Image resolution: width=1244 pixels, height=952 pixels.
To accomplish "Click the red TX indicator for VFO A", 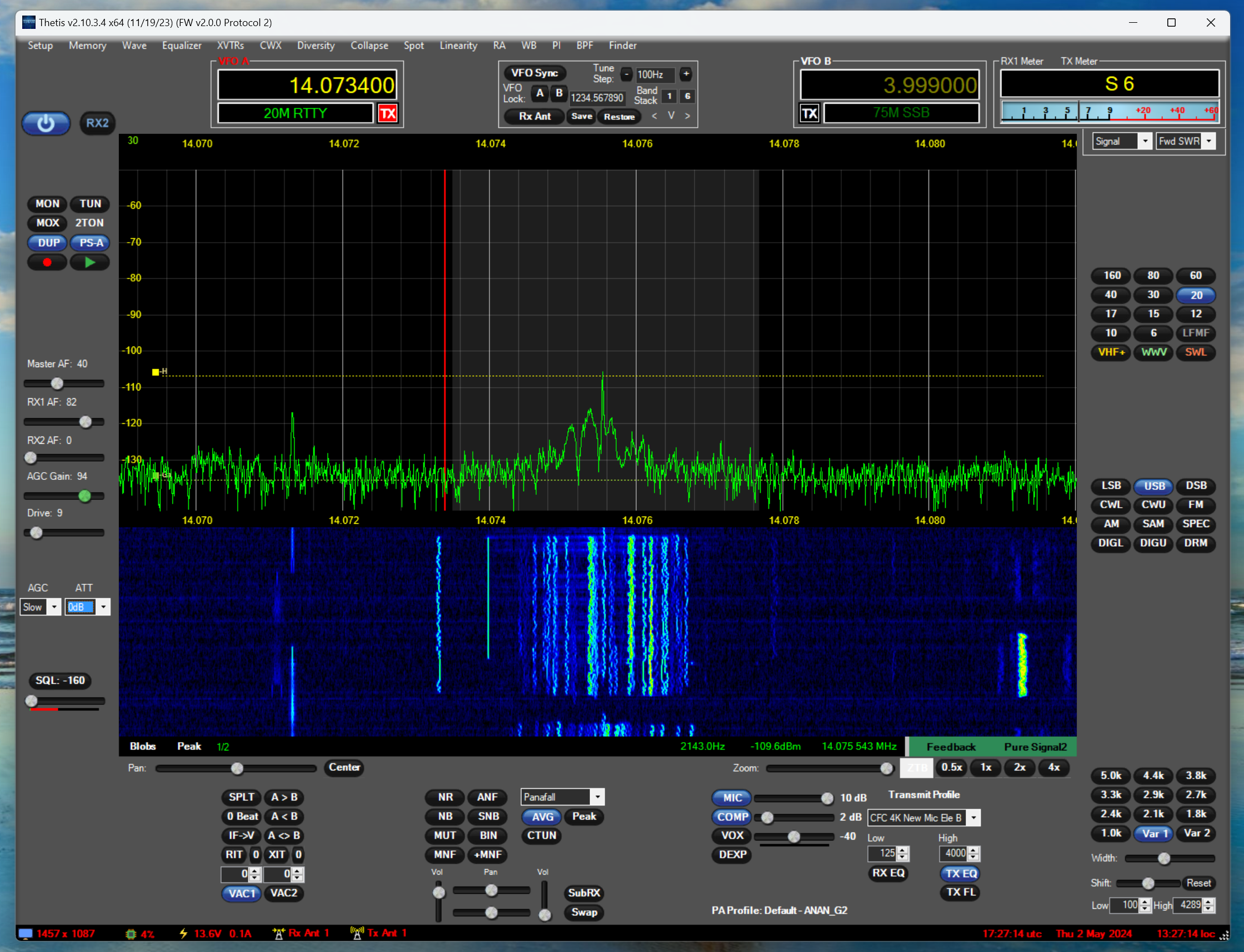I will (x=388, y=114).
